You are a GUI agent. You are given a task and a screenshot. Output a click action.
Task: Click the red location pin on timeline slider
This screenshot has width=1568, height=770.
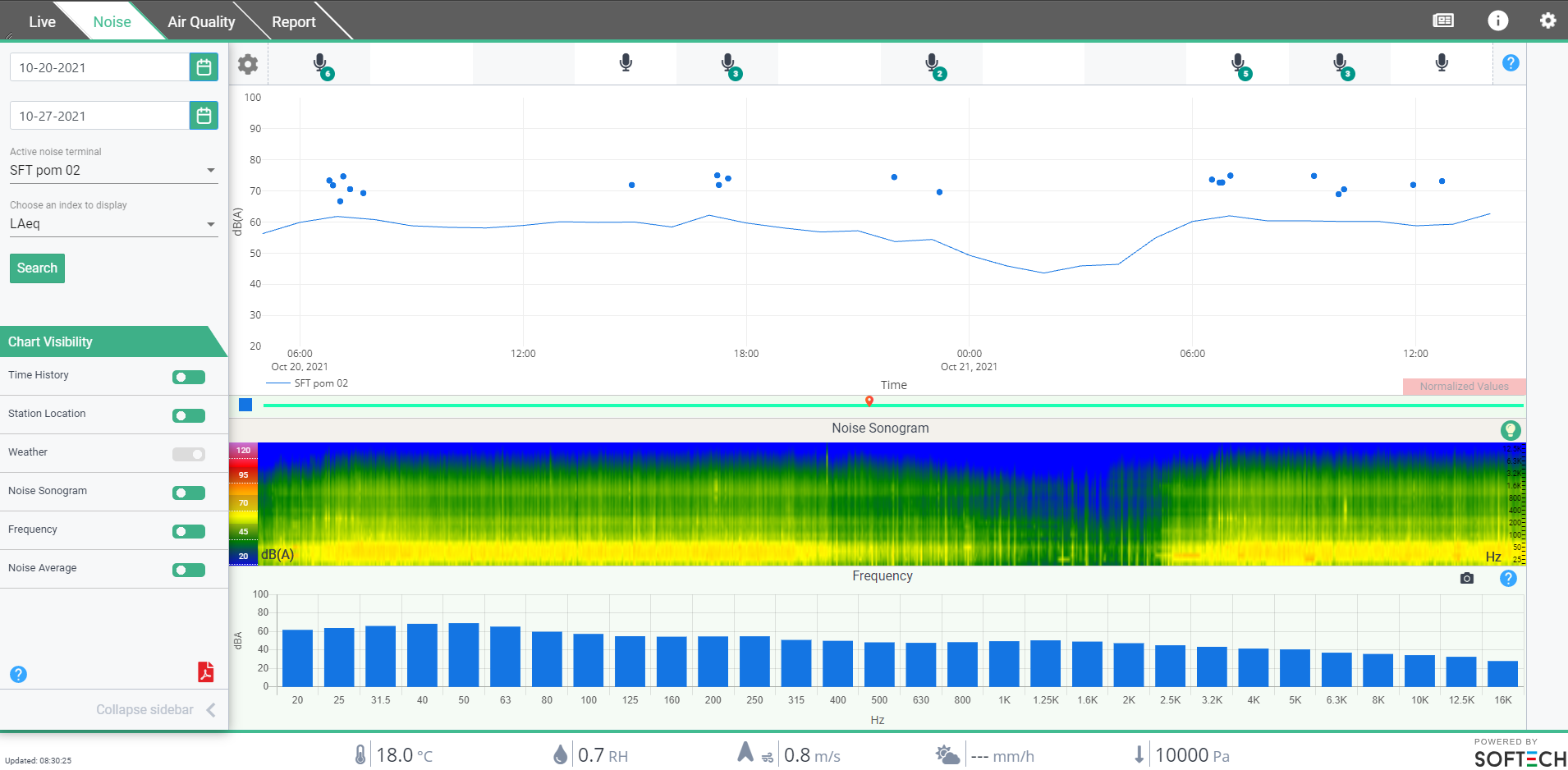tap(869, 401)
